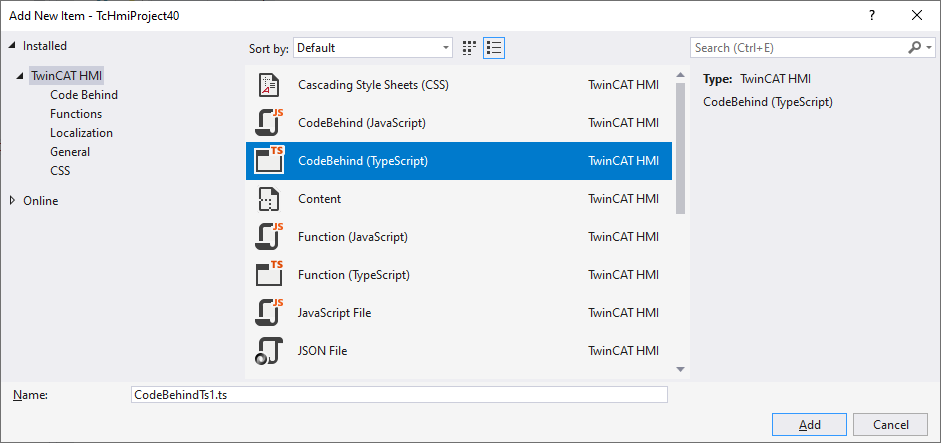This screenshot has height=443, width=941.
Task: Select the Localization category
Action: click(x=82, y=133)
